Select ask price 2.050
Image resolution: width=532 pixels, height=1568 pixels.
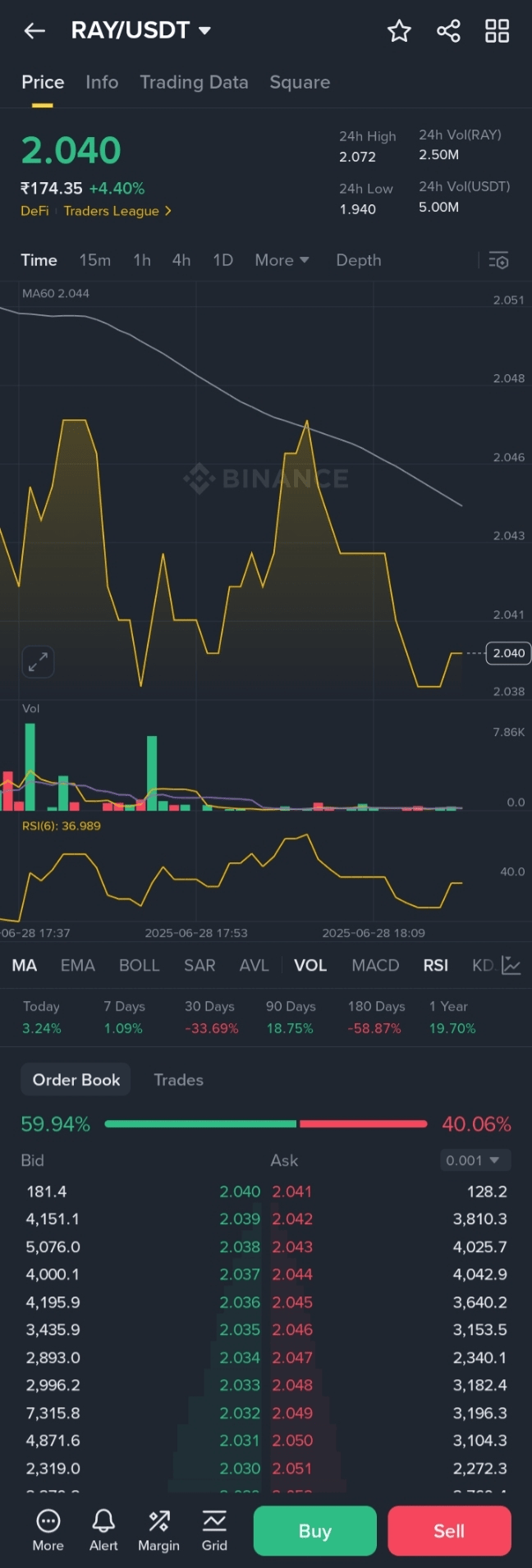tap(292, 1441)
